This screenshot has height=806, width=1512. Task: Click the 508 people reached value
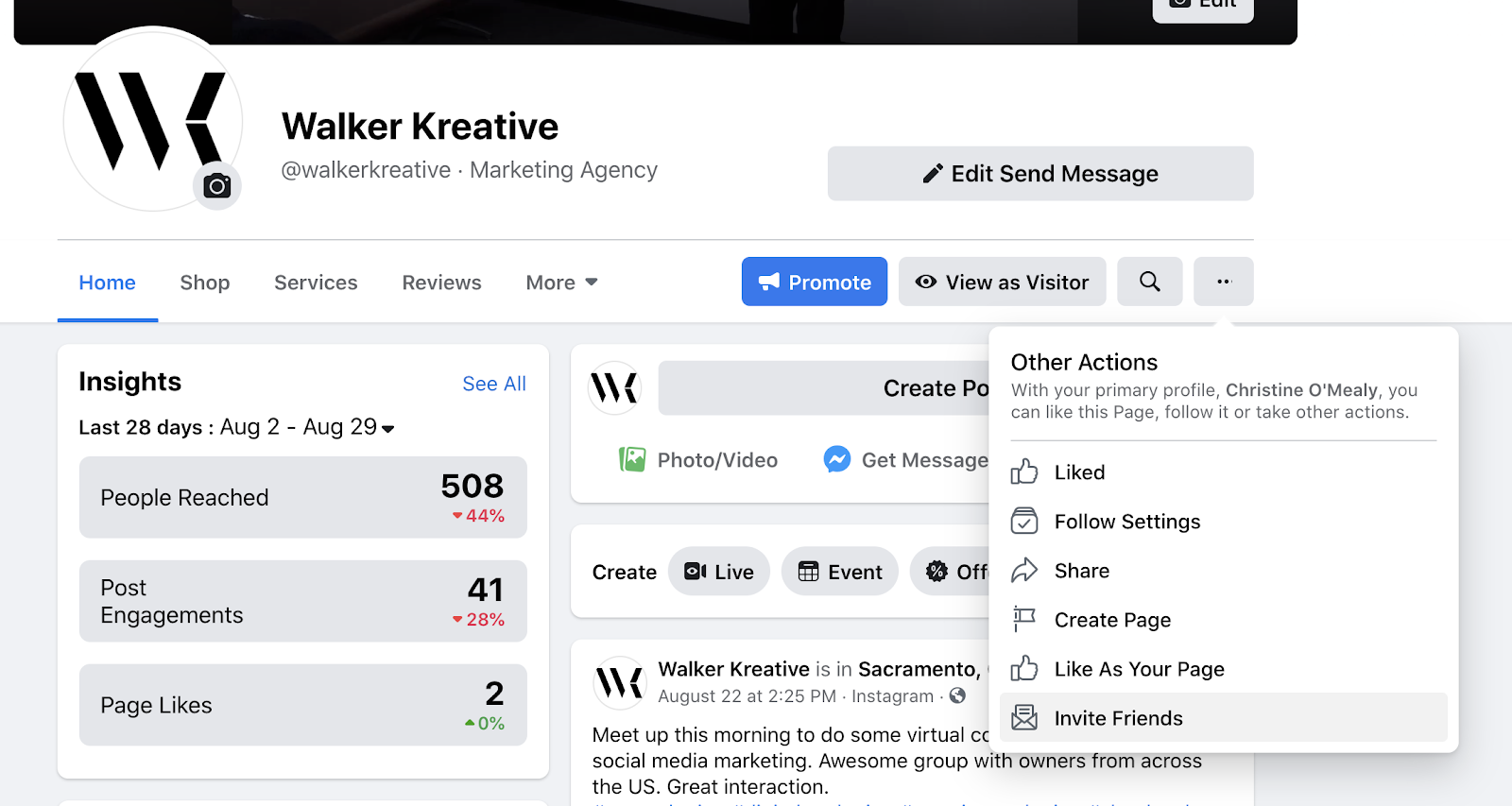(472, 486)
